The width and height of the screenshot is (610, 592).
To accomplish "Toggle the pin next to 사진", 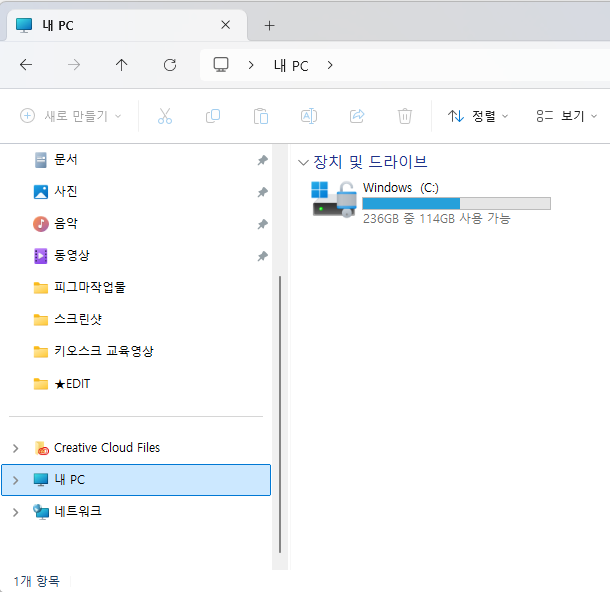I will (x=262, y=192).
